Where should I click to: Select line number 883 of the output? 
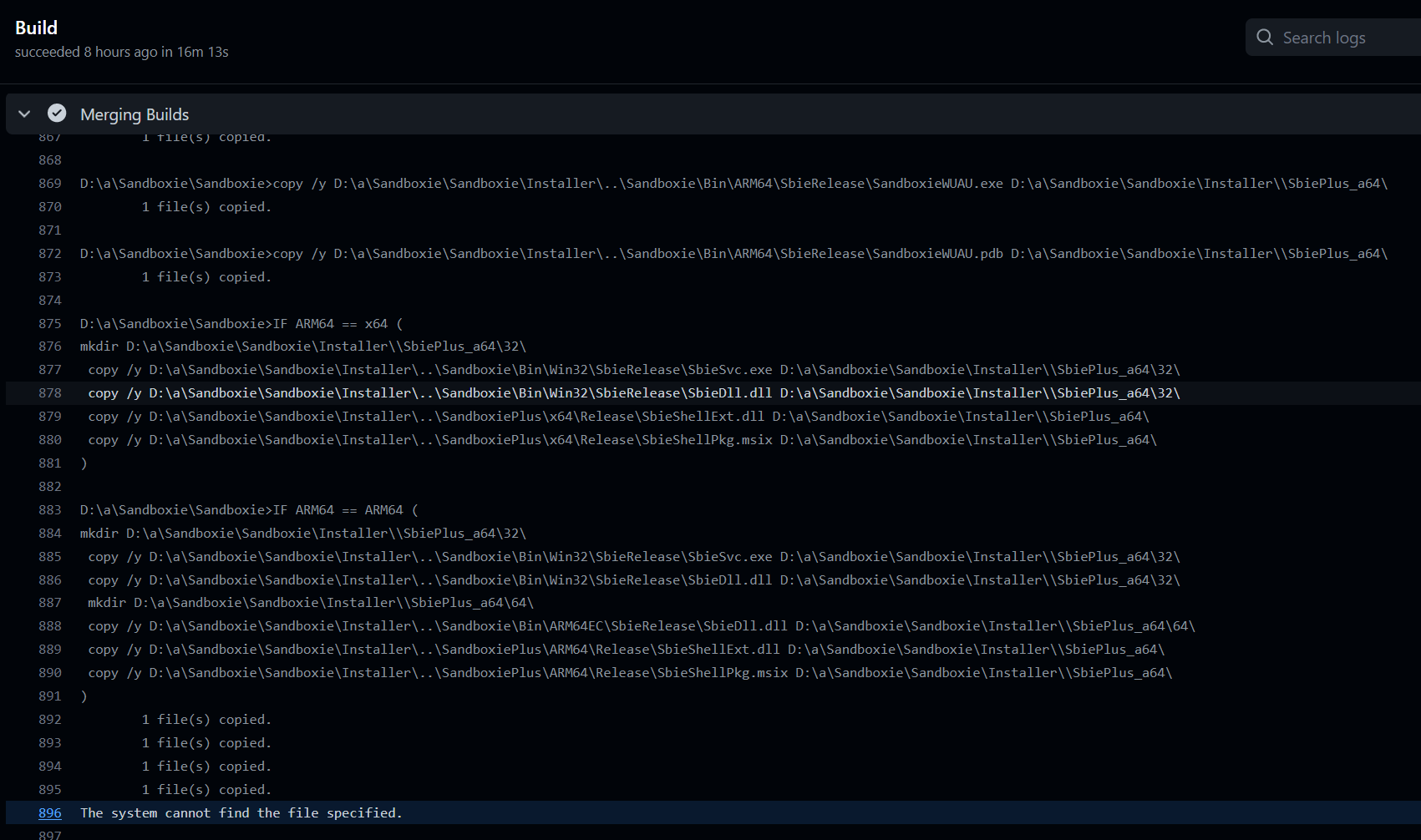pyautogui.click(x=49, y=509)
